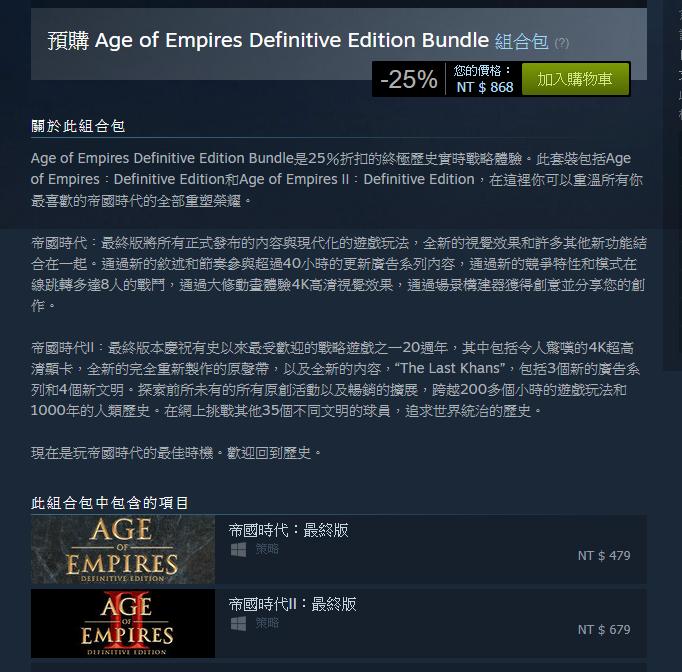Open the (?) bundle help tooltip icon
The image size is (682, 672).
(x=562, y=43)
